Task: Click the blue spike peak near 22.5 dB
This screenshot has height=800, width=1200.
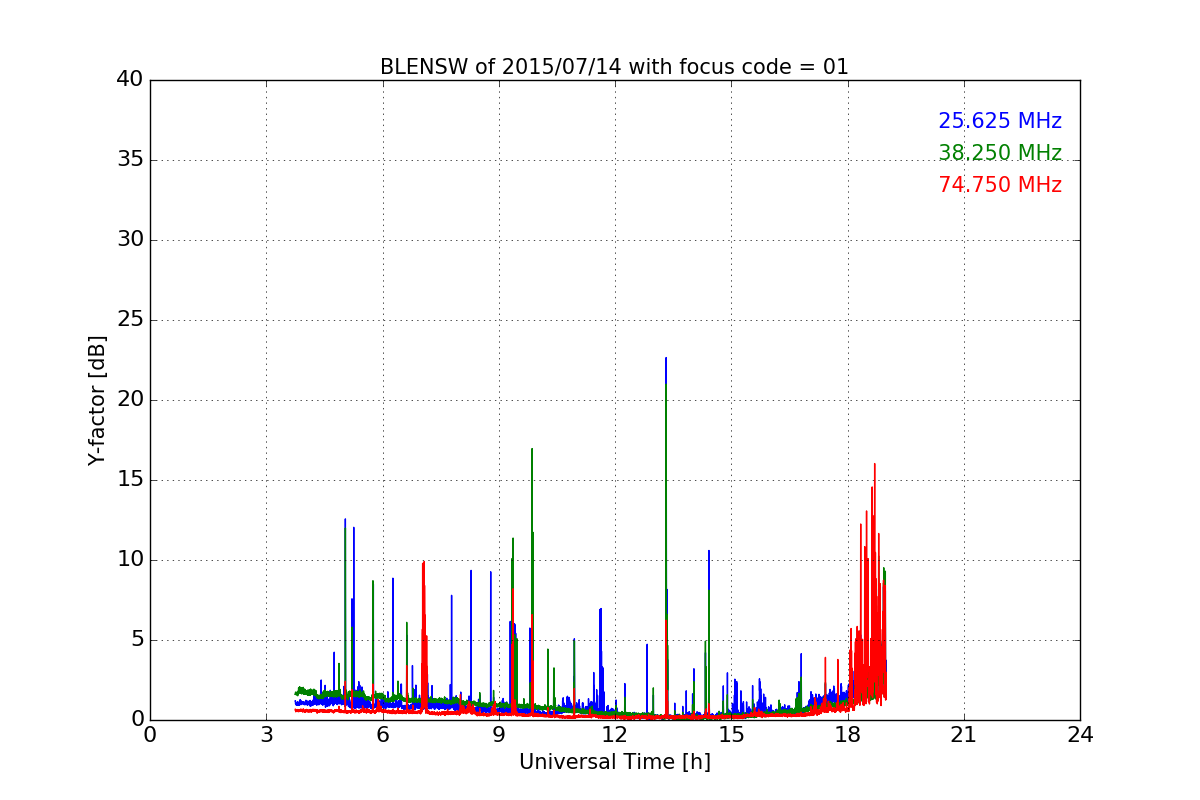Action: pyautogui.click(x=666, y=359)
